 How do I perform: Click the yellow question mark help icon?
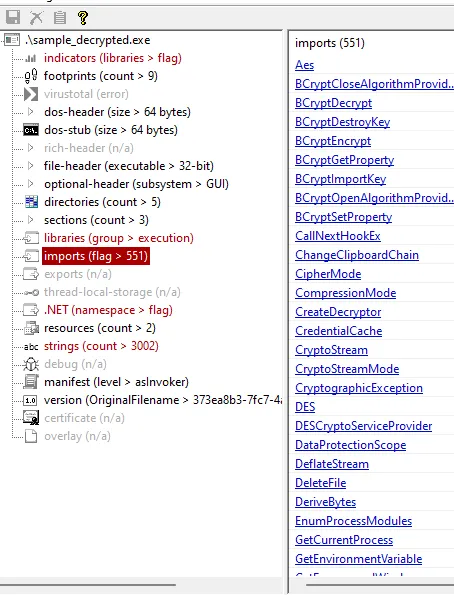tap(83, 17)
